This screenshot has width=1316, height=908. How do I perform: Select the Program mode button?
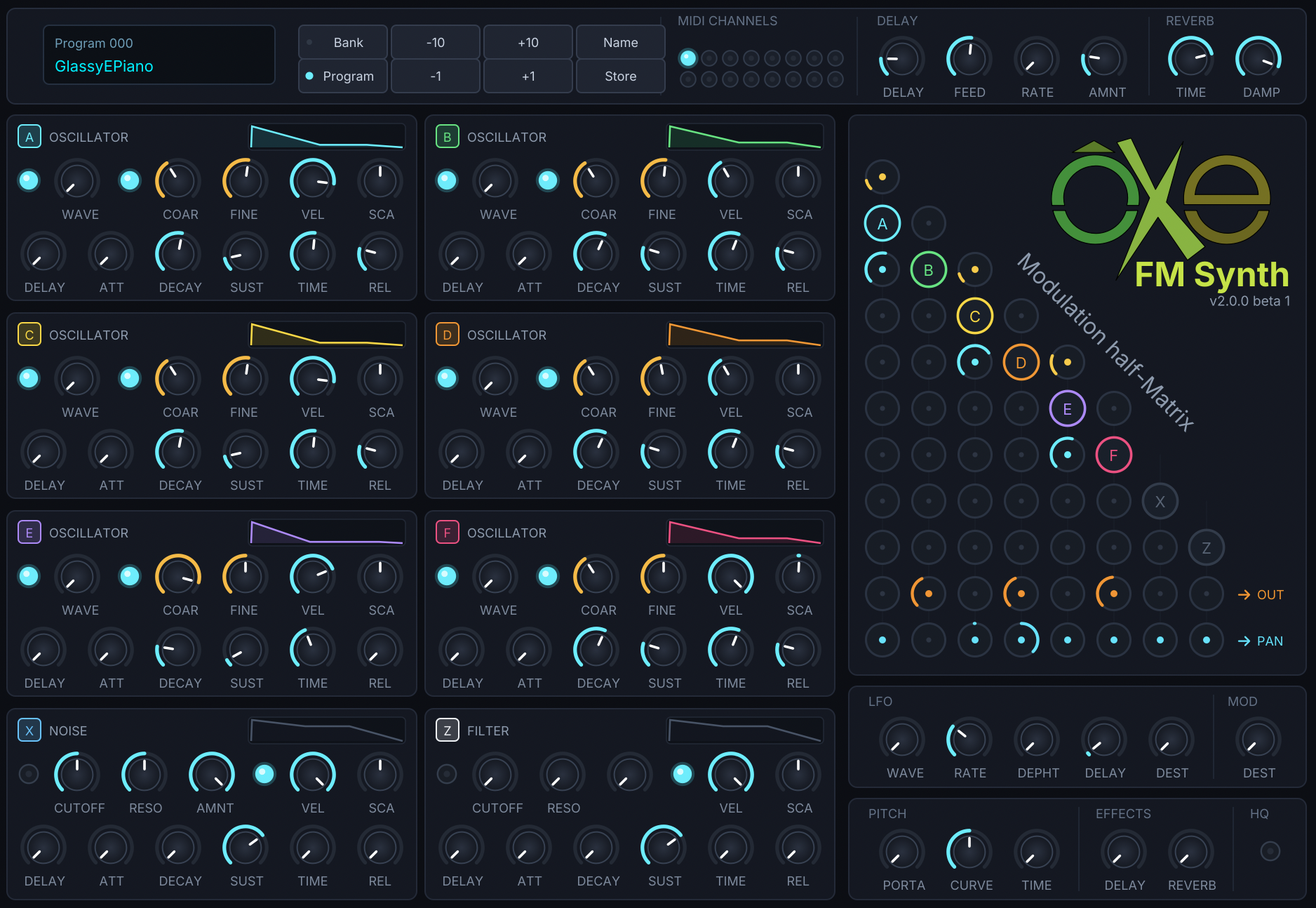(343, 76)
